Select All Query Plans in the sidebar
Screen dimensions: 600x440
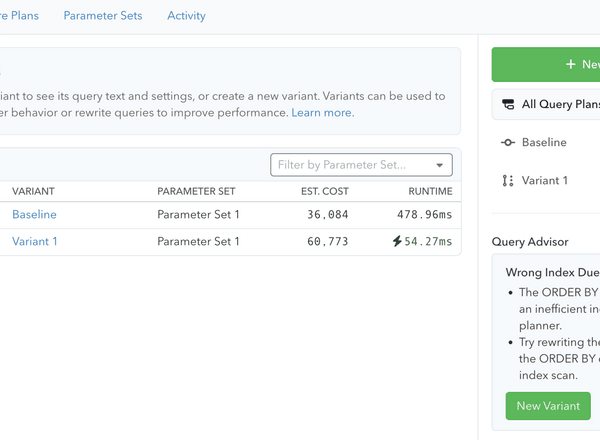(x=560, y=104)
